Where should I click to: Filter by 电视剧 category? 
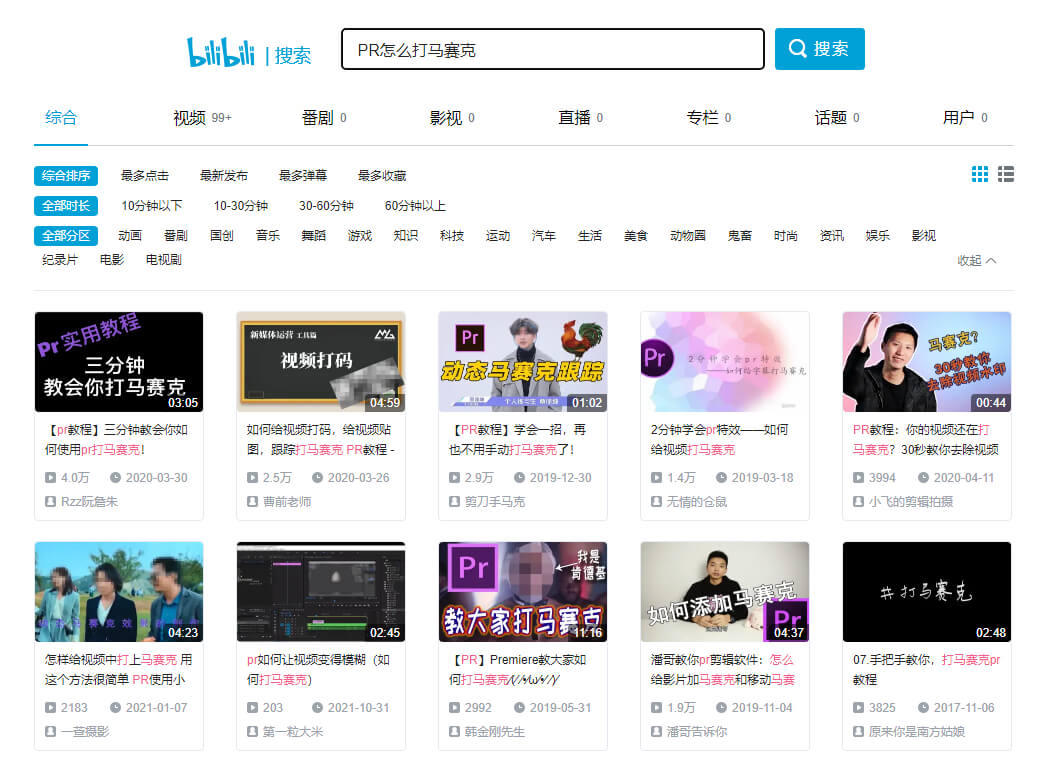164,260
